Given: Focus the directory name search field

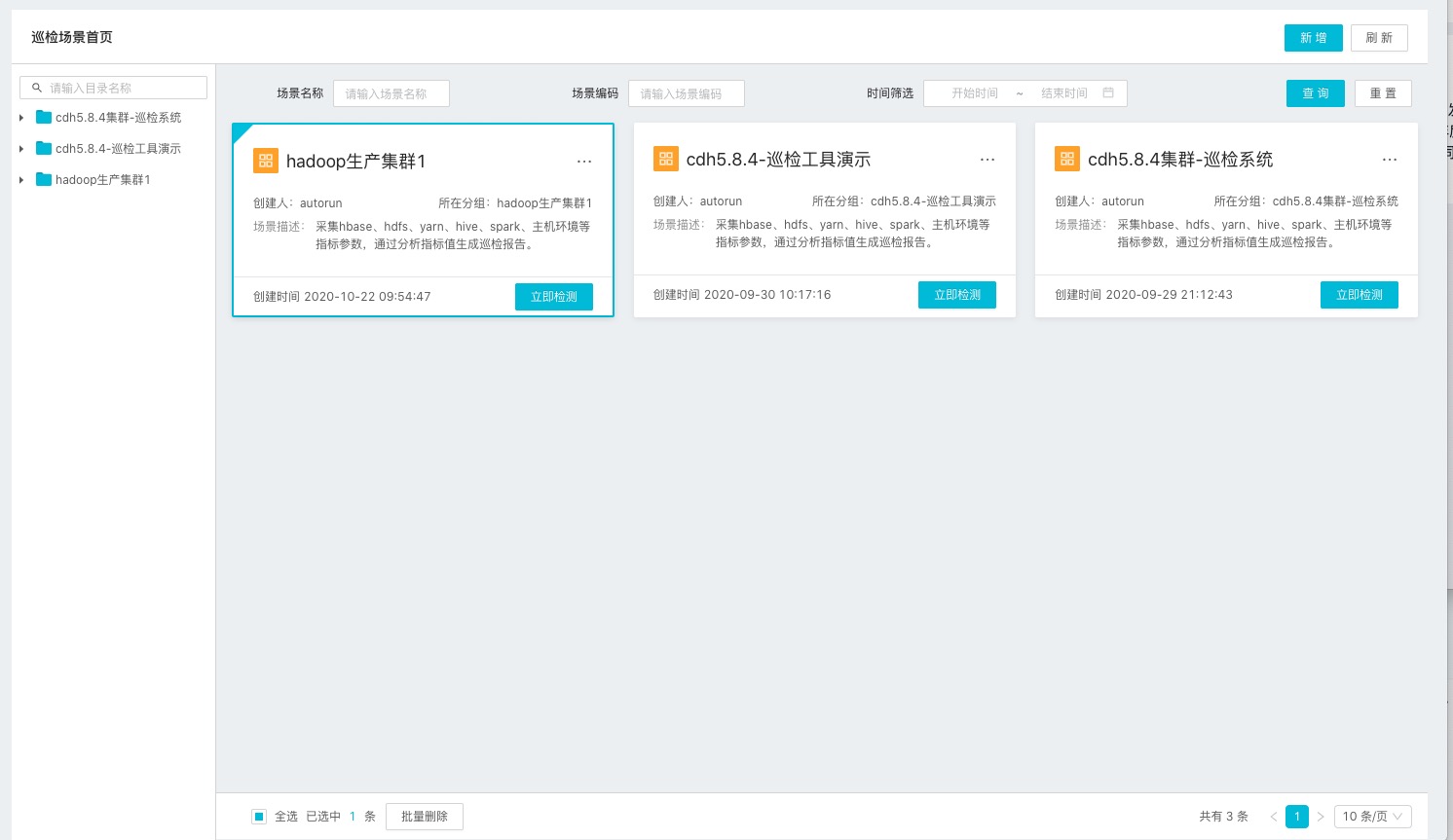Looking at the screenshot, I should (113, 88).
